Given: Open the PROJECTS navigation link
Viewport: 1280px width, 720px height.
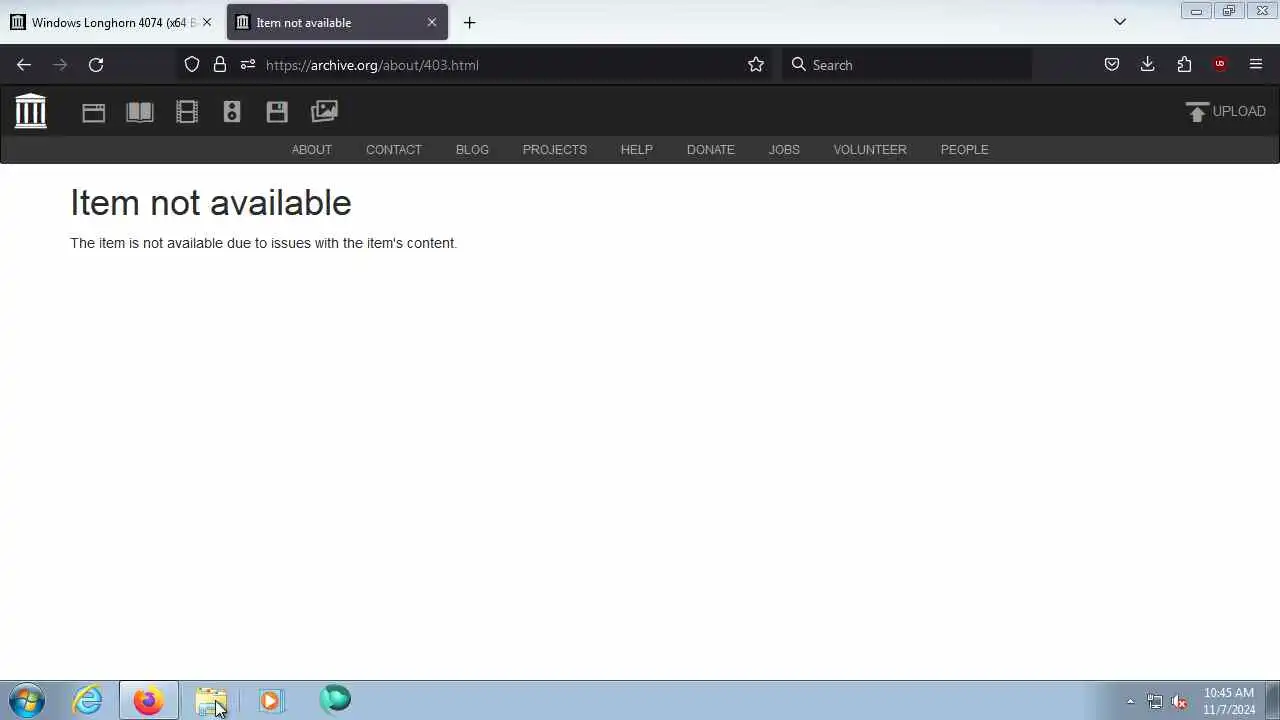Looking at the screenshot, I should tap(555, 150).
